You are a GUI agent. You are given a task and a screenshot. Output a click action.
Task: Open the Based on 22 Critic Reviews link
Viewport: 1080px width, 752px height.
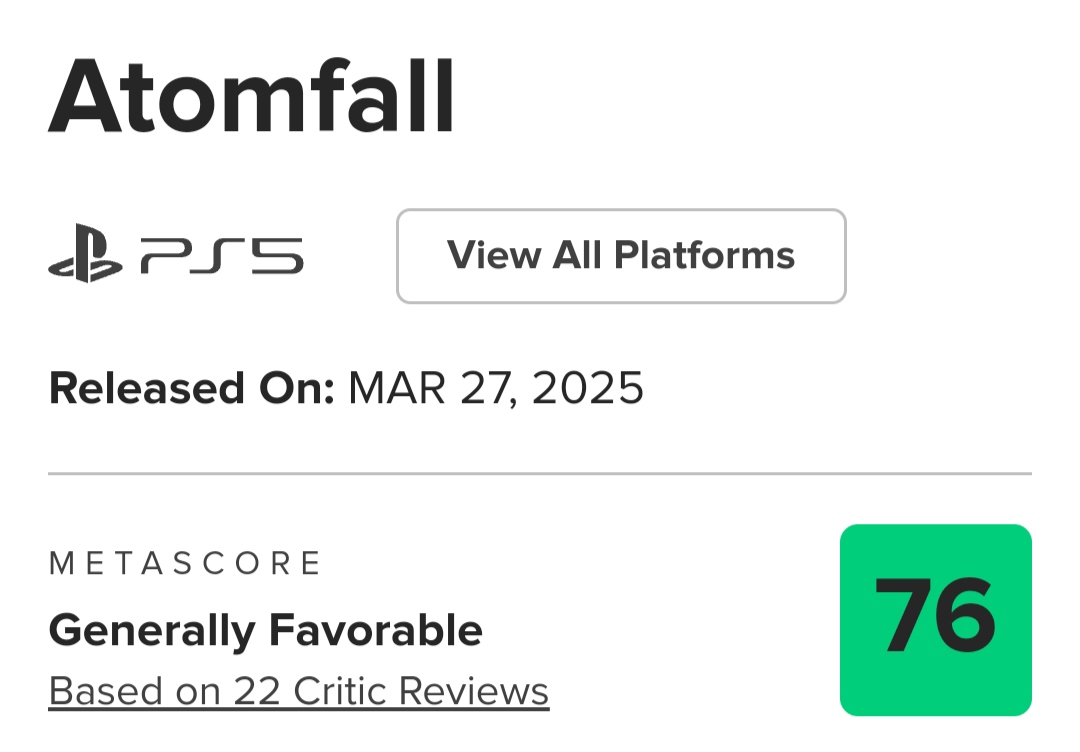pyautogui.click(x=298, y=691)
